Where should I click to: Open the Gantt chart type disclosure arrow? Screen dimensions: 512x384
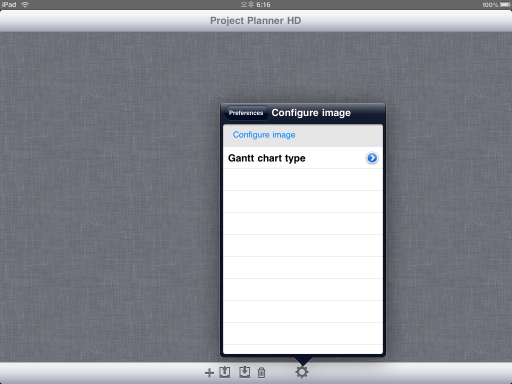tap(372, 158)
